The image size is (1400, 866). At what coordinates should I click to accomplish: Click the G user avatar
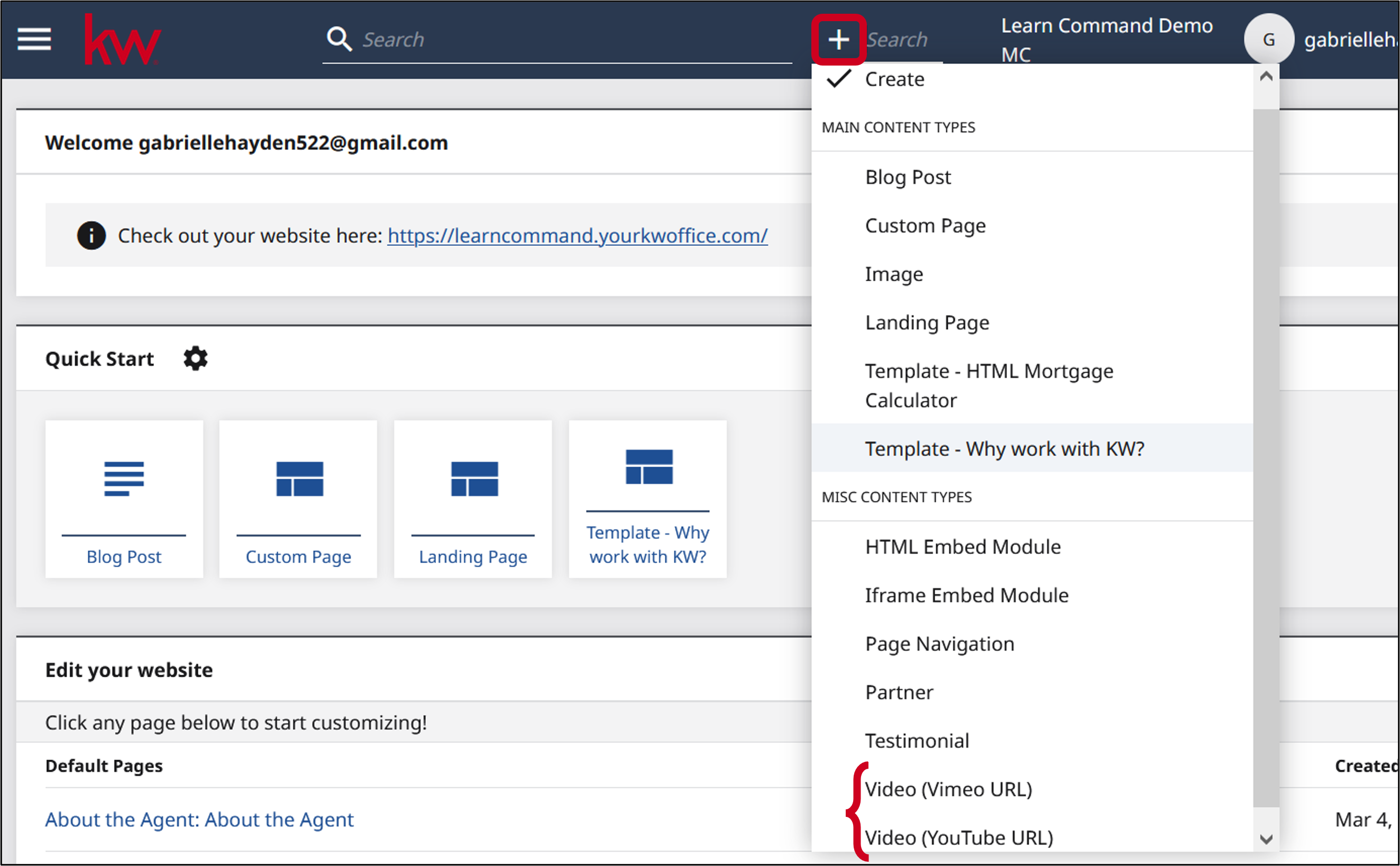coord(1269,39)
